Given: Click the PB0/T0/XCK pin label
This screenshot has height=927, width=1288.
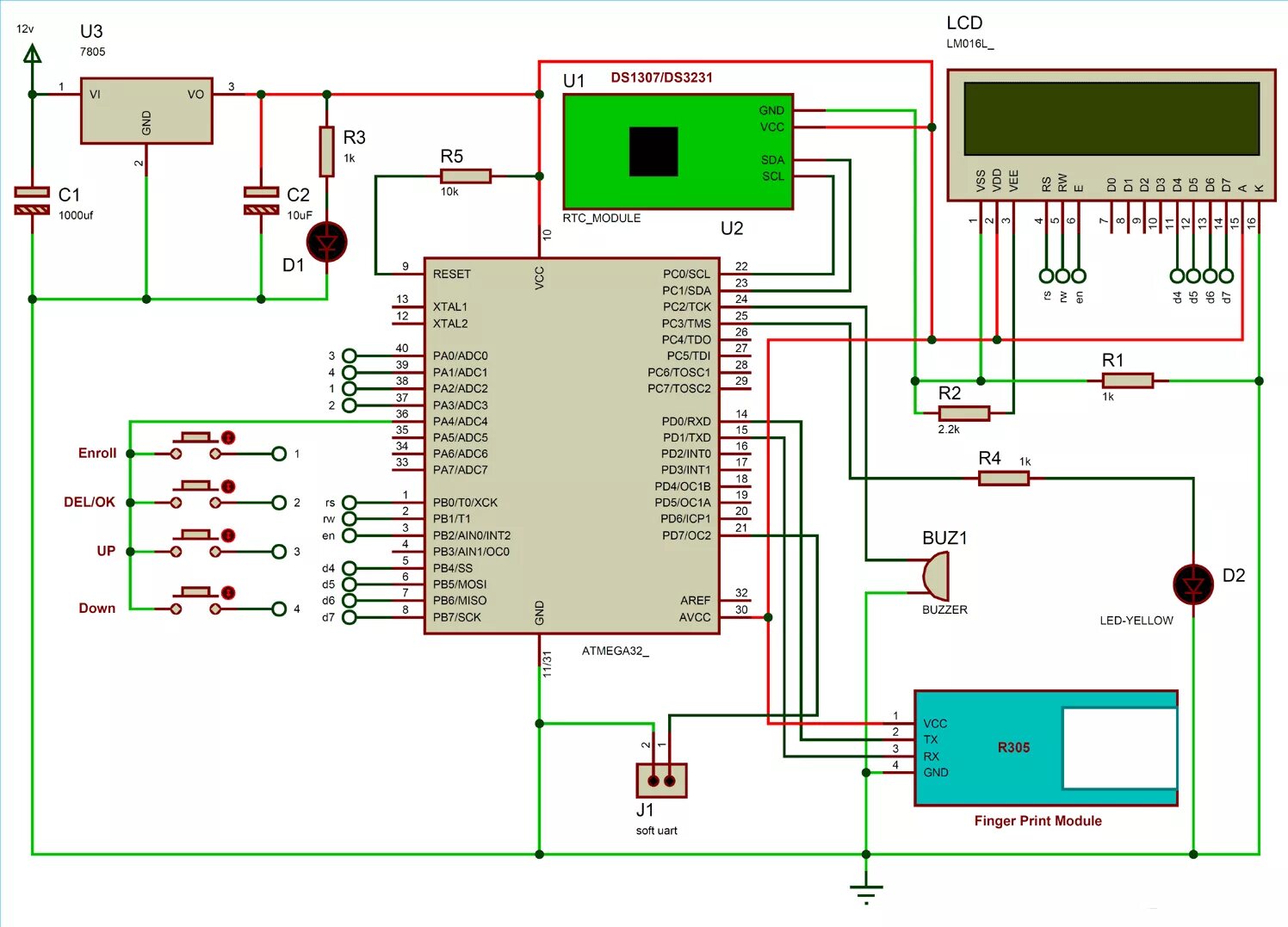Looking at the screenshot, I should click(x=465, y=503).
